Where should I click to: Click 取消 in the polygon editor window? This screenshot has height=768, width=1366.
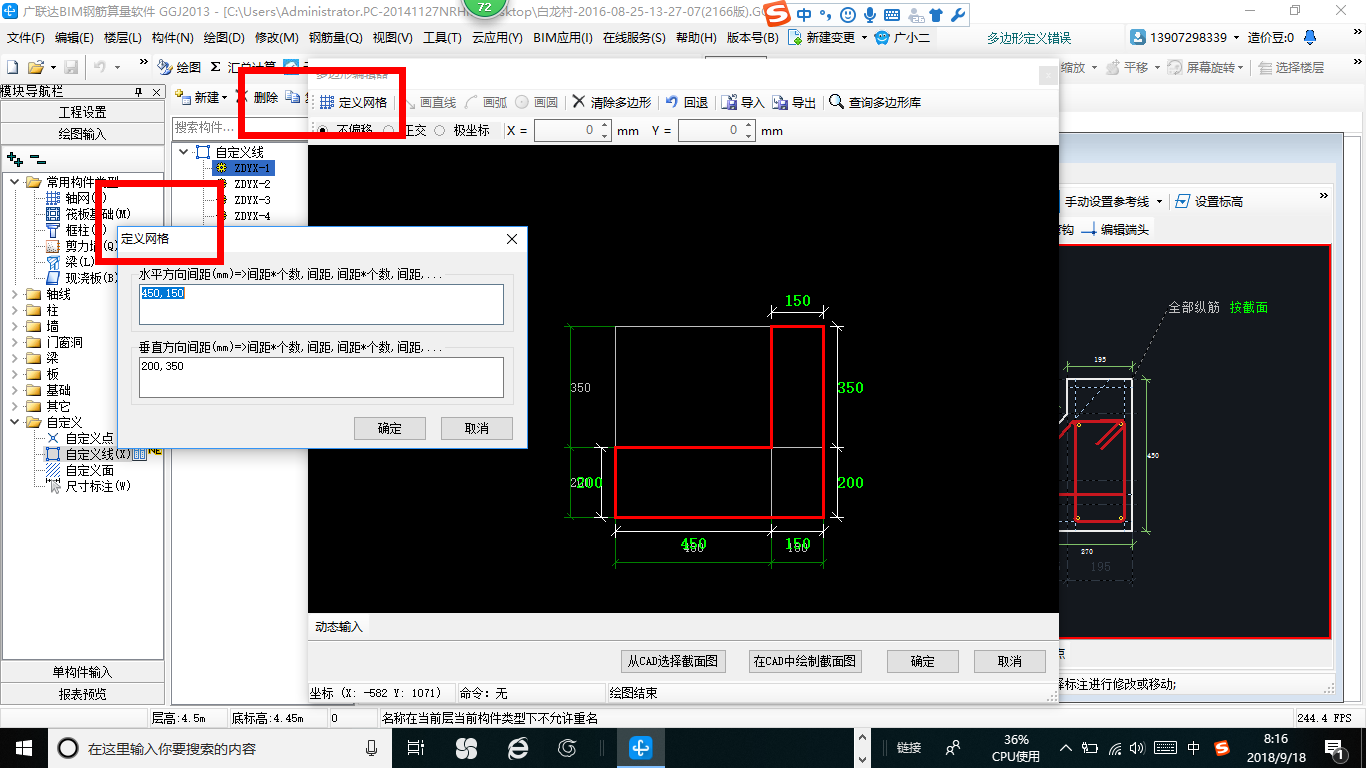pos(1010,661)
